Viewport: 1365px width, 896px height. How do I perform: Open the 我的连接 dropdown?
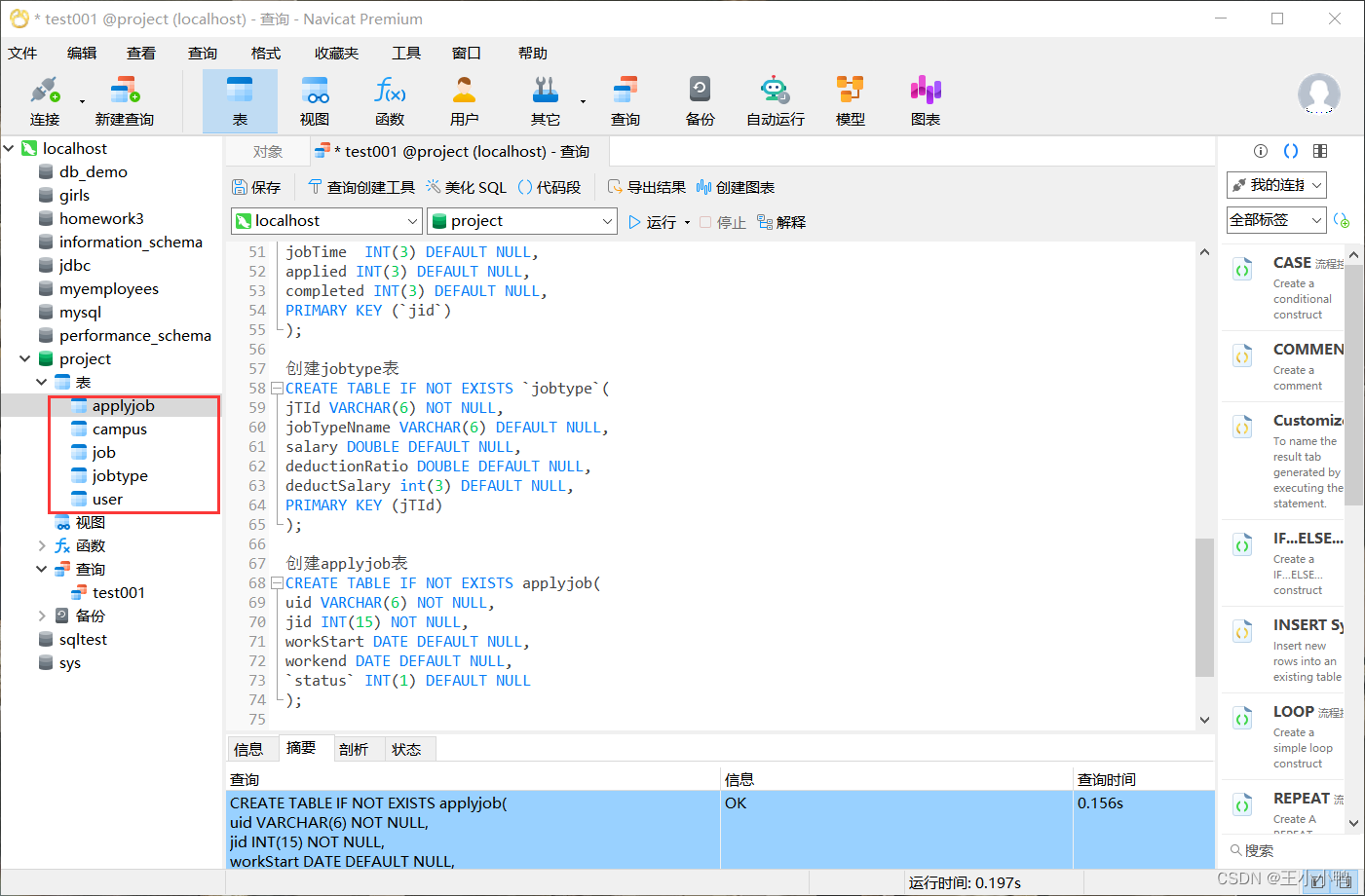(x=1276, y=185)
